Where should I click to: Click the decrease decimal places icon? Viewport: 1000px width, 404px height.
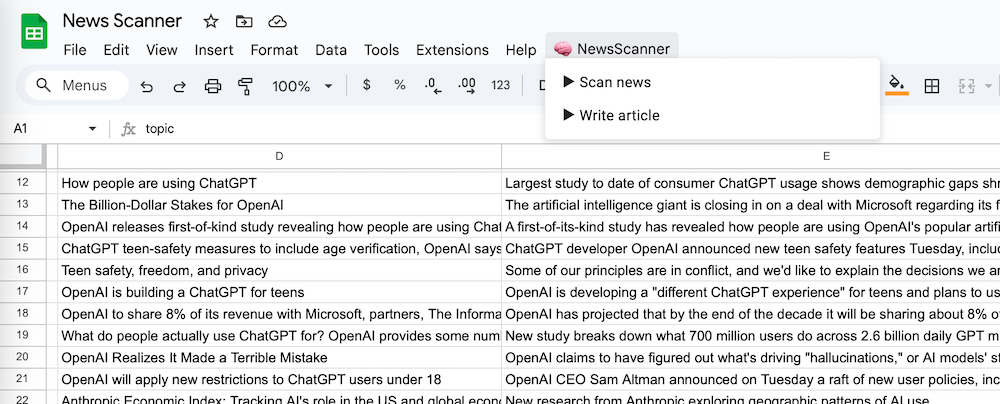[432, 86]
